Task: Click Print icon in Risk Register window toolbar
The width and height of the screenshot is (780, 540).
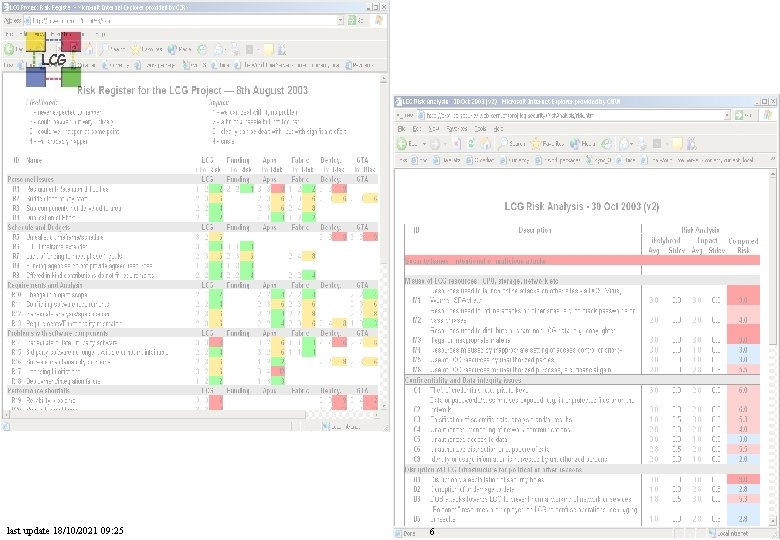Action: pyautogui.click(x=235, y=50)
